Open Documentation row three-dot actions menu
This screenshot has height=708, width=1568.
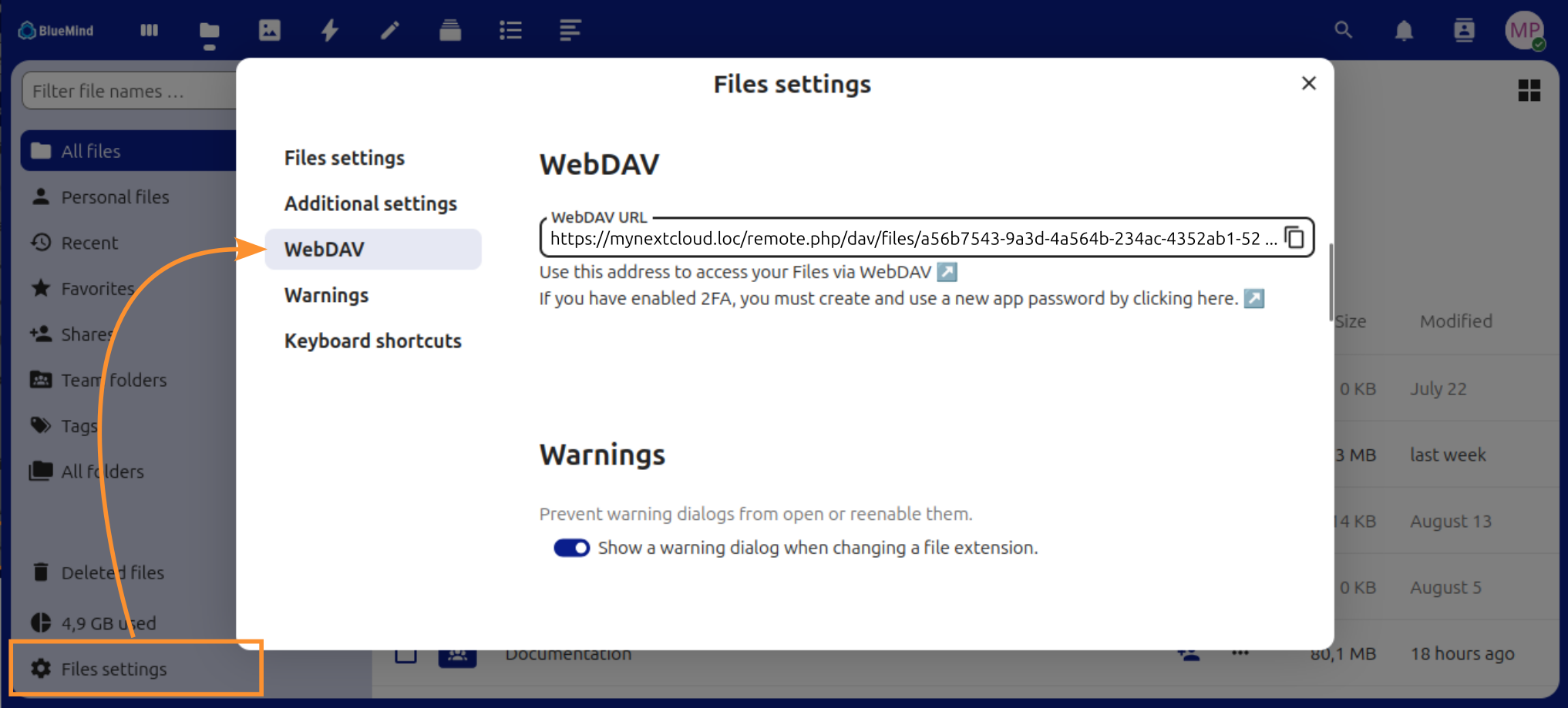(x=1240, y=654)
